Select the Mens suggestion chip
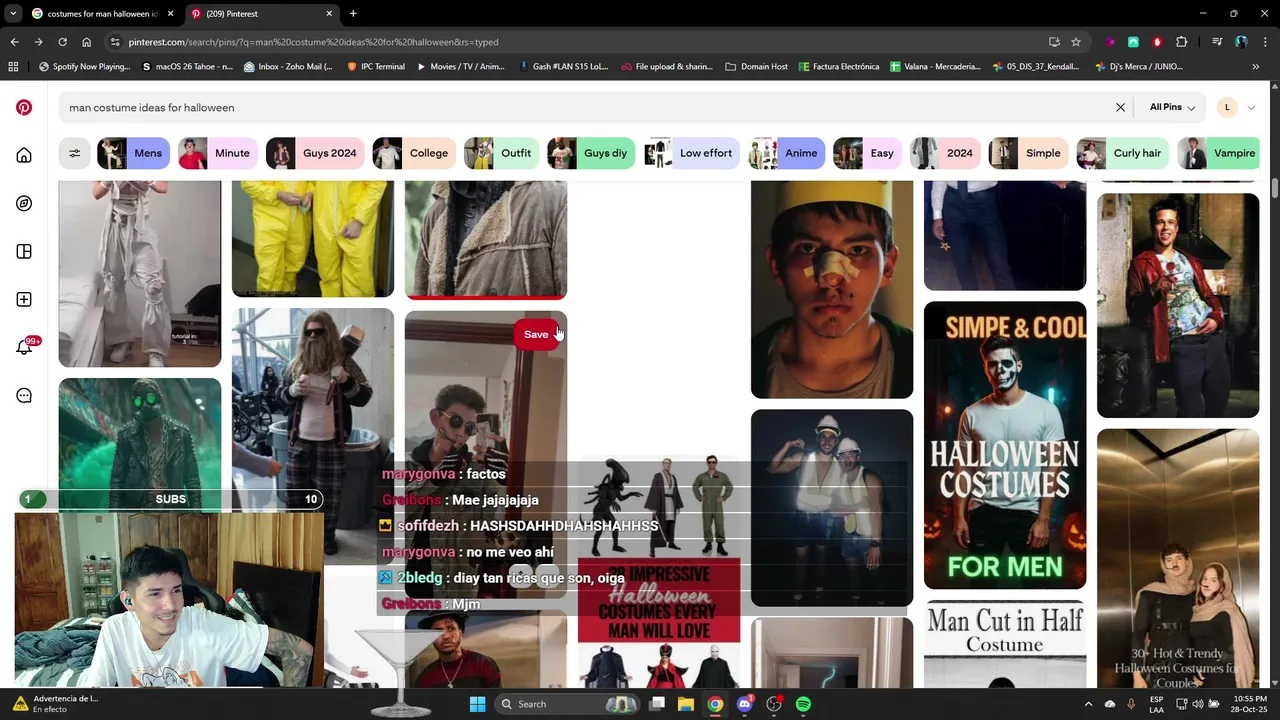 [133, 153]
